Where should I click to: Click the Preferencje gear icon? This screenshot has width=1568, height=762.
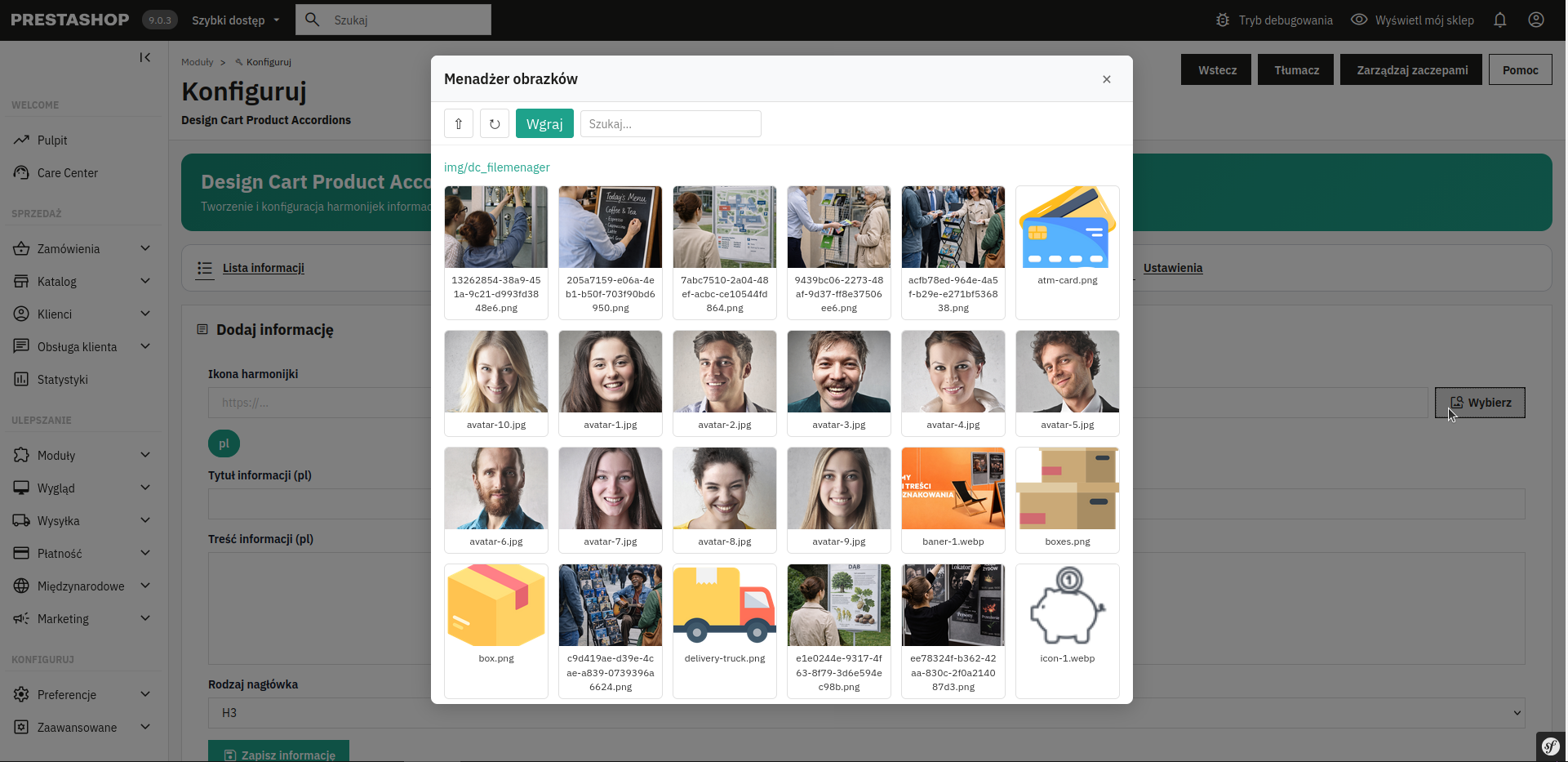pyautogui.click(x=21, y=695)
